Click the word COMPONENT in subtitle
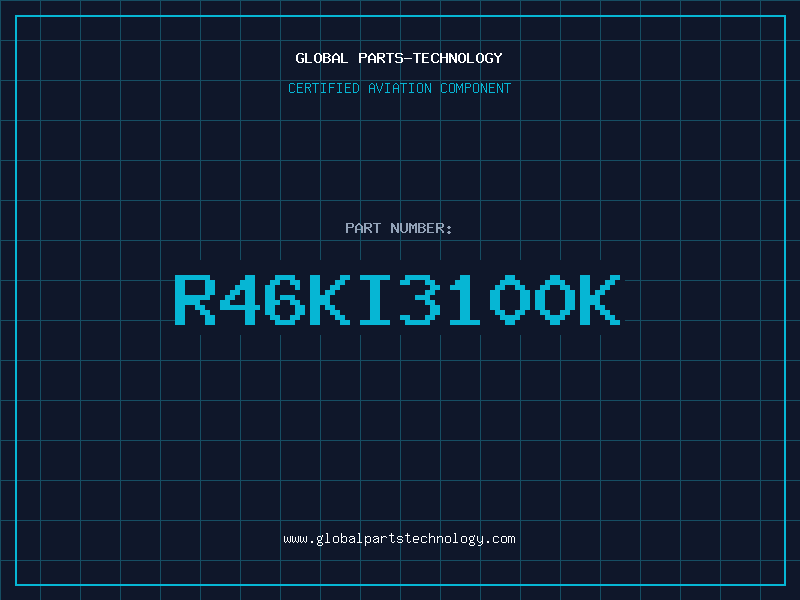Viewport: 800px width, 600px height. coord(476,88)
